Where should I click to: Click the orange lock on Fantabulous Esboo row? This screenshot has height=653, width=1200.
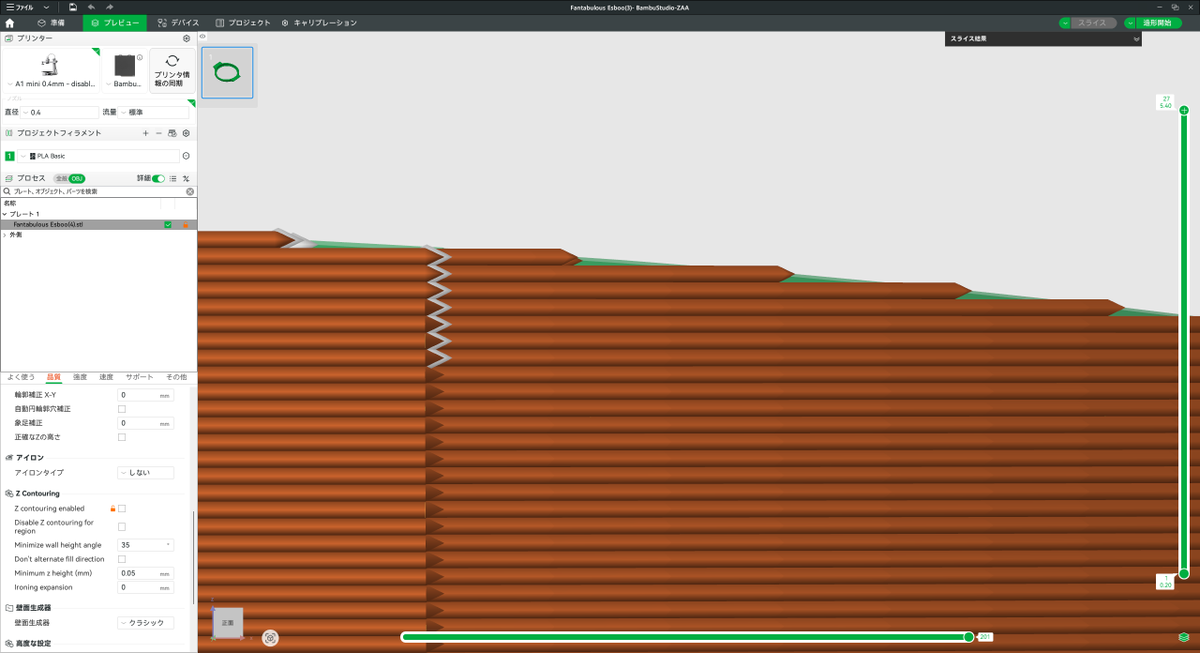point(186,225)
